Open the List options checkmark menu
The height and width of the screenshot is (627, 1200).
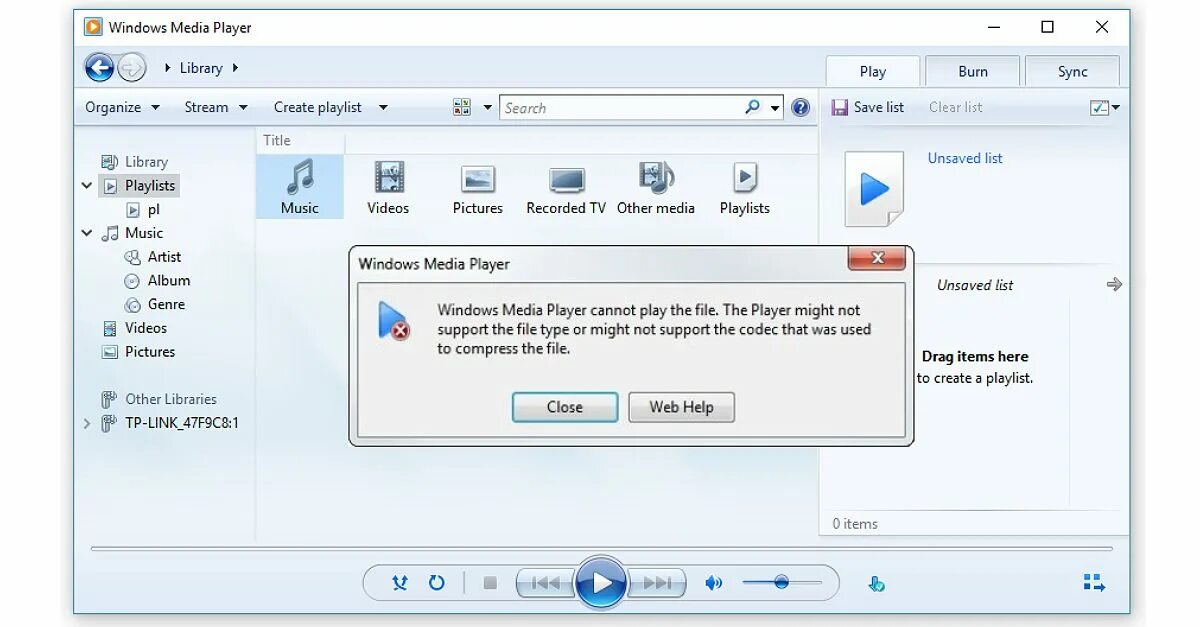1104,107
